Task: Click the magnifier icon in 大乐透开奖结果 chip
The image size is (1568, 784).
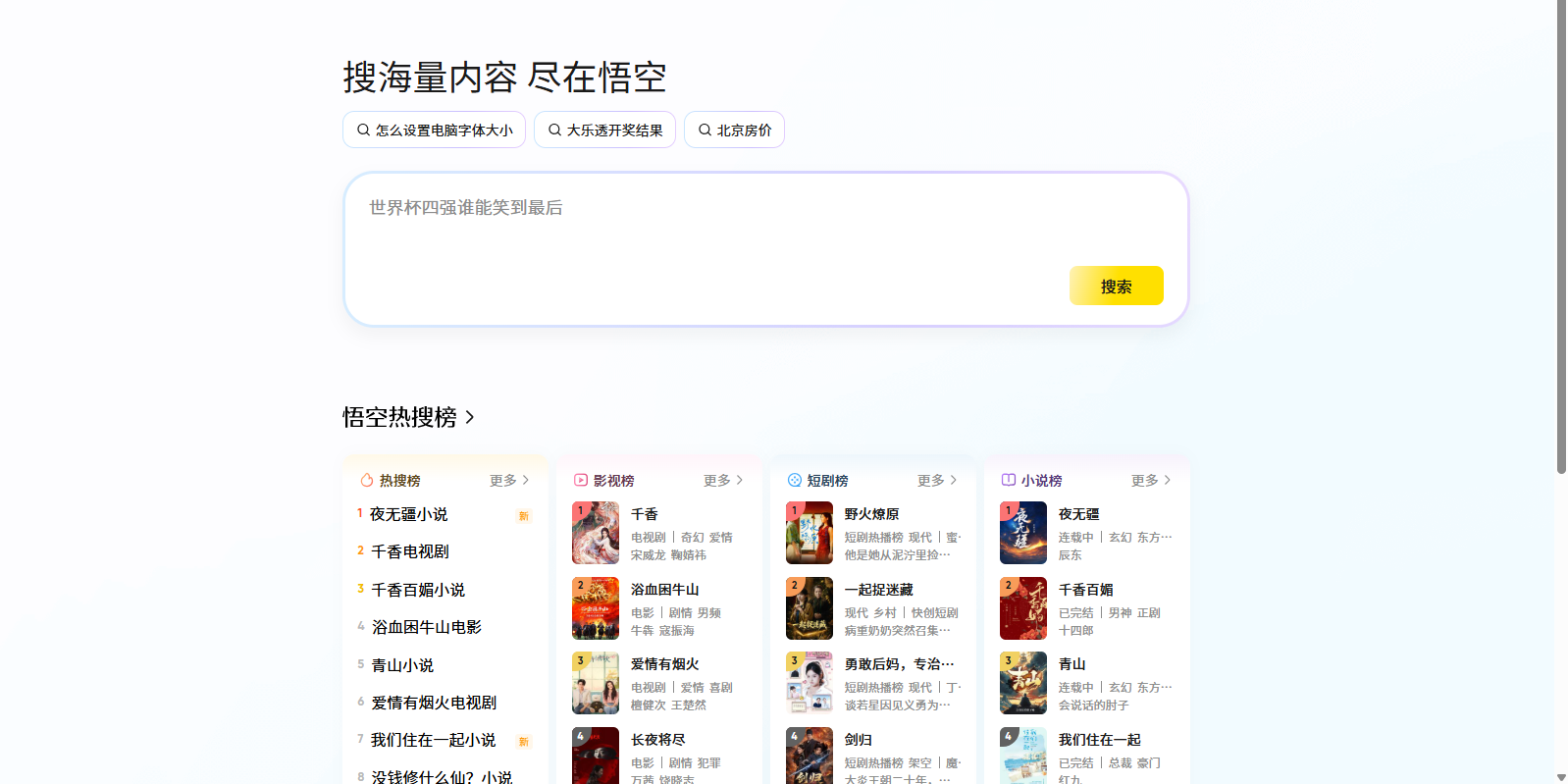Action: click(554, 130)
